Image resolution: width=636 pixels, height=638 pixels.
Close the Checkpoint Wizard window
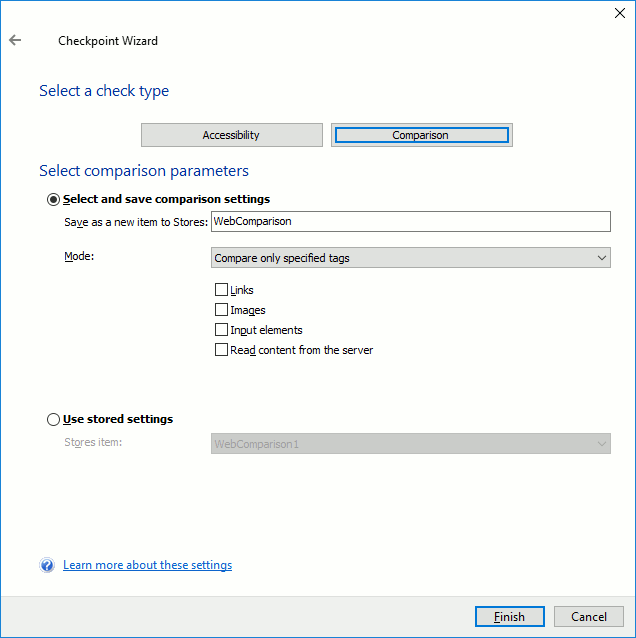[620, 13]
